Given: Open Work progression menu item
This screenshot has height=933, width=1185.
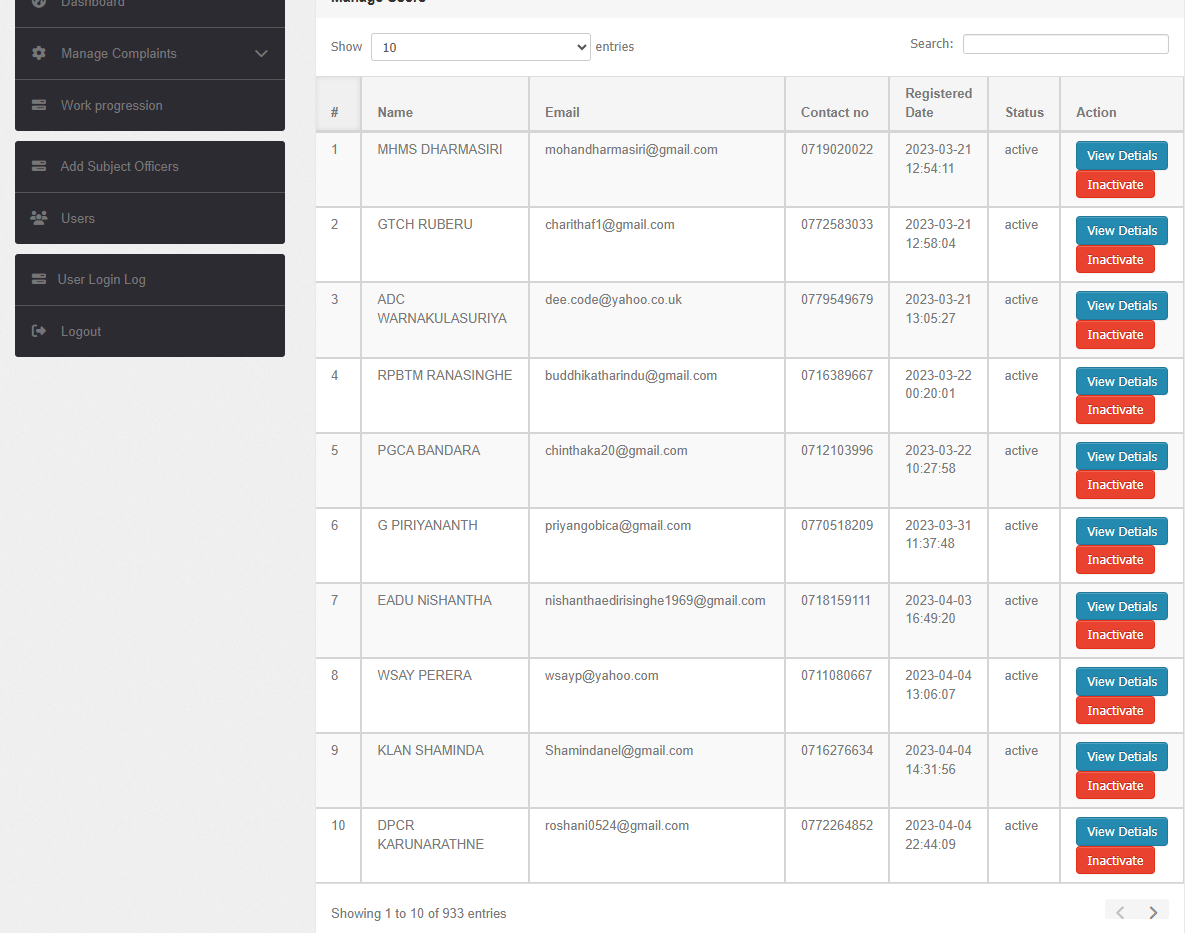Looking at the screenshot, I should point(150,105).
